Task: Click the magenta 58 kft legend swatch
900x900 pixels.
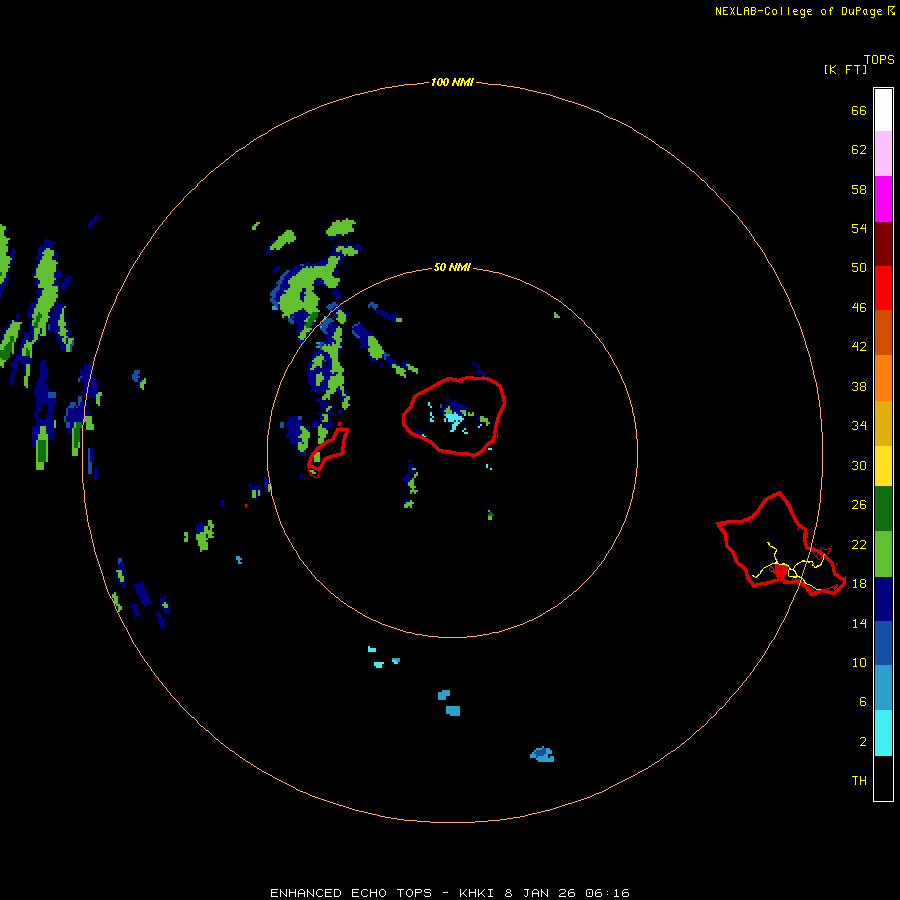Action: coord(883,199)
